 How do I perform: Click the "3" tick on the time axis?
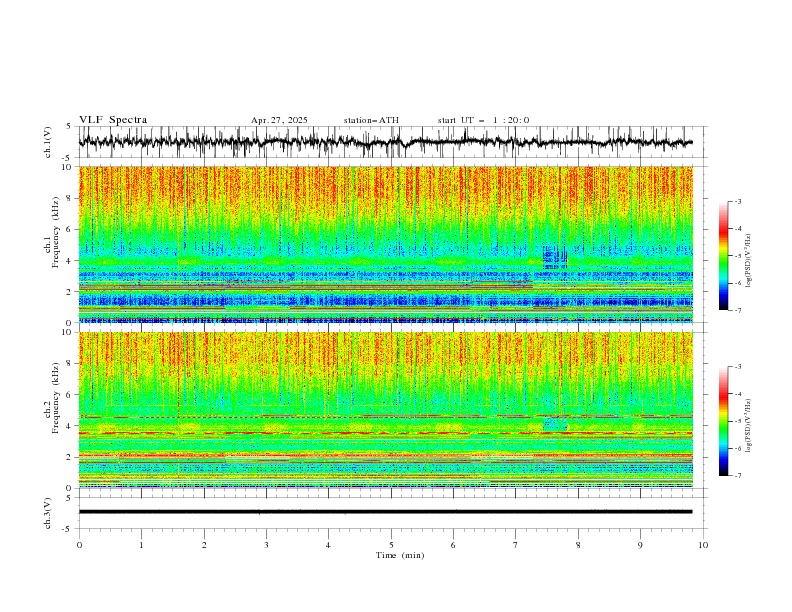click(x=266, y=545)
